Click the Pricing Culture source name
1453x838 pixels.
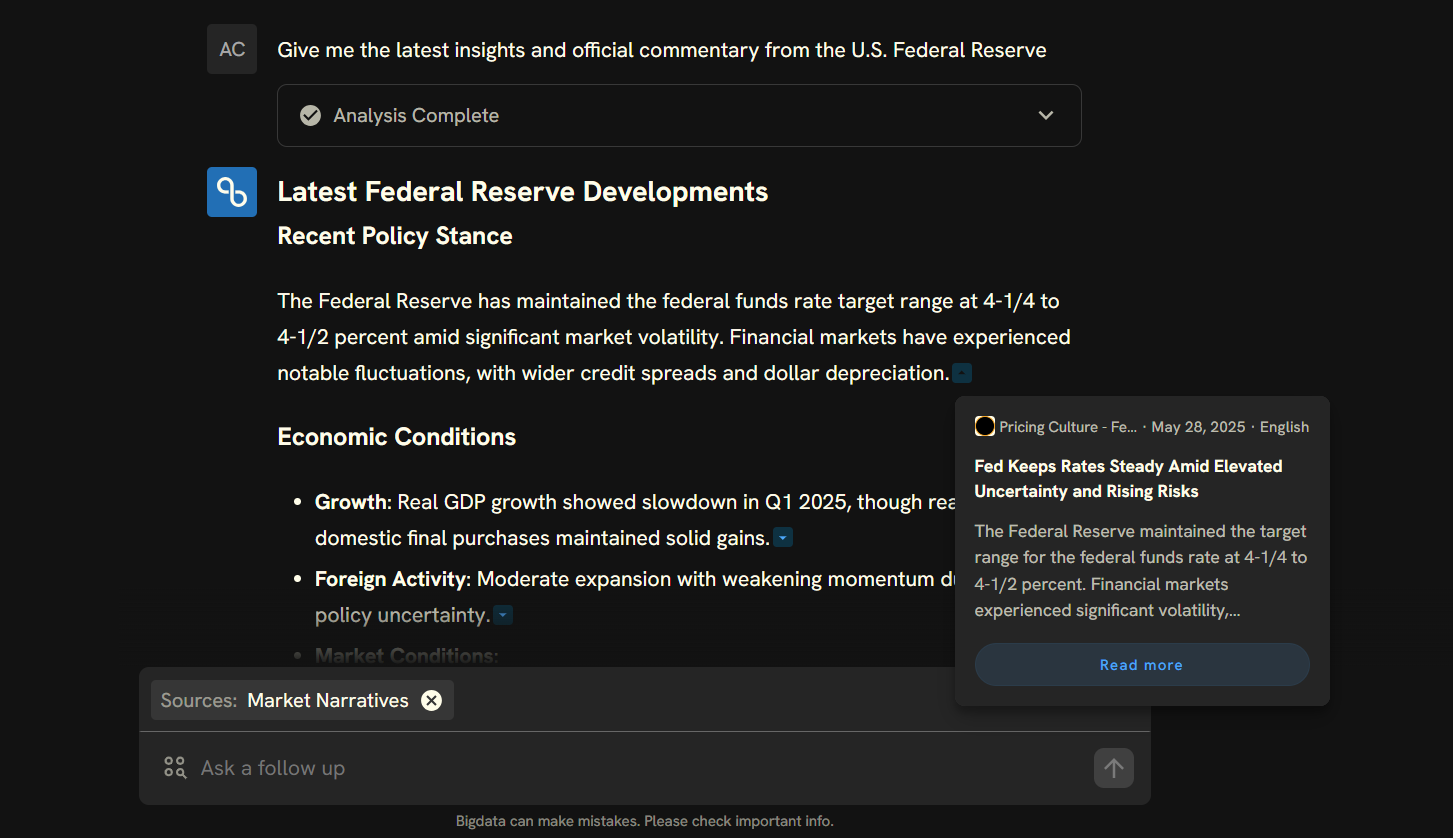point(1068,427)
